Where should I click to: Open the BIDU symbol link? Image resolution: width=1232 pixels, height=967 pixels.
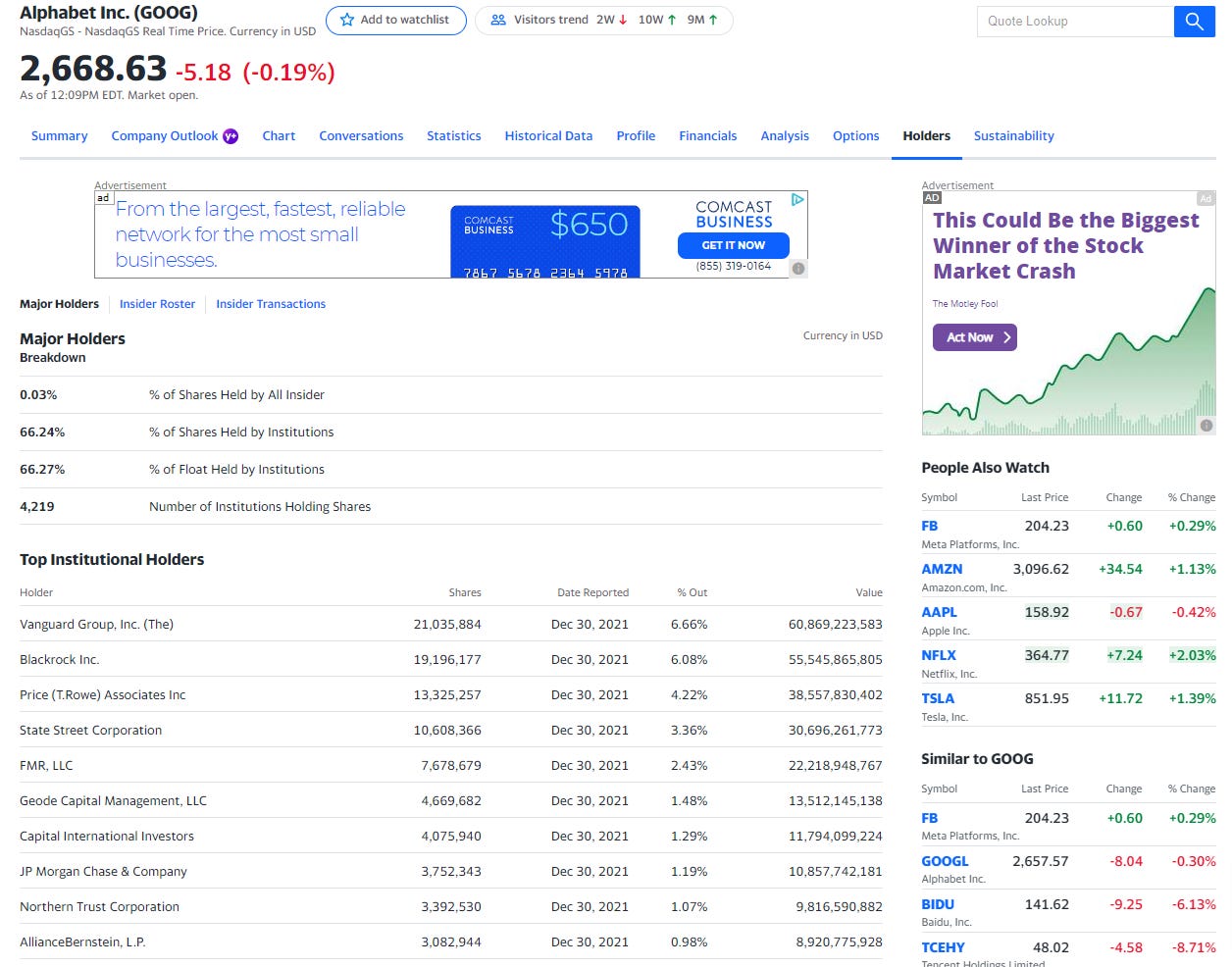[938, 904]
